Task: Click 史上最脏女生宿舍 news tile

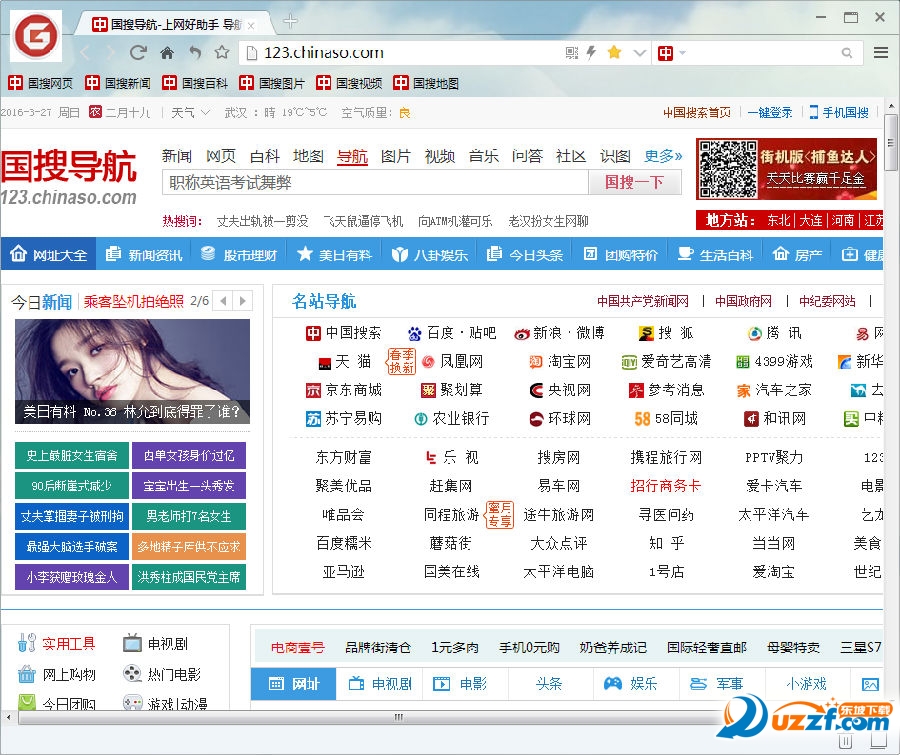Action: coord(72,456)
